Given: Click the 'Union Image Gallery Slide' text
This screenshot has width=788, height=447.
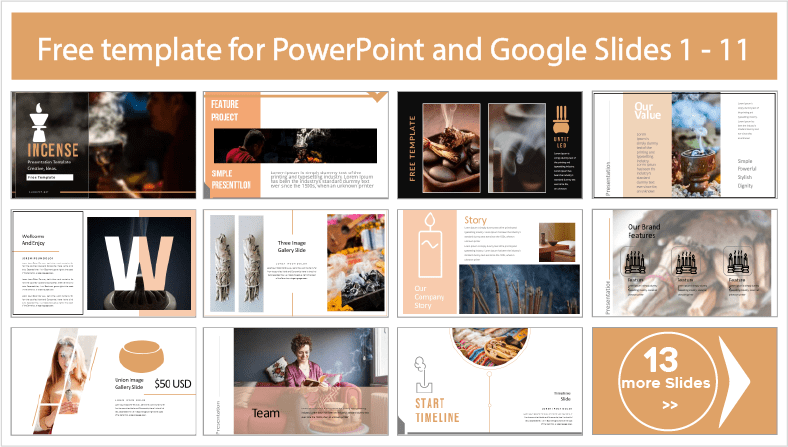Looking at the screenshot, I should click(129, 384).
